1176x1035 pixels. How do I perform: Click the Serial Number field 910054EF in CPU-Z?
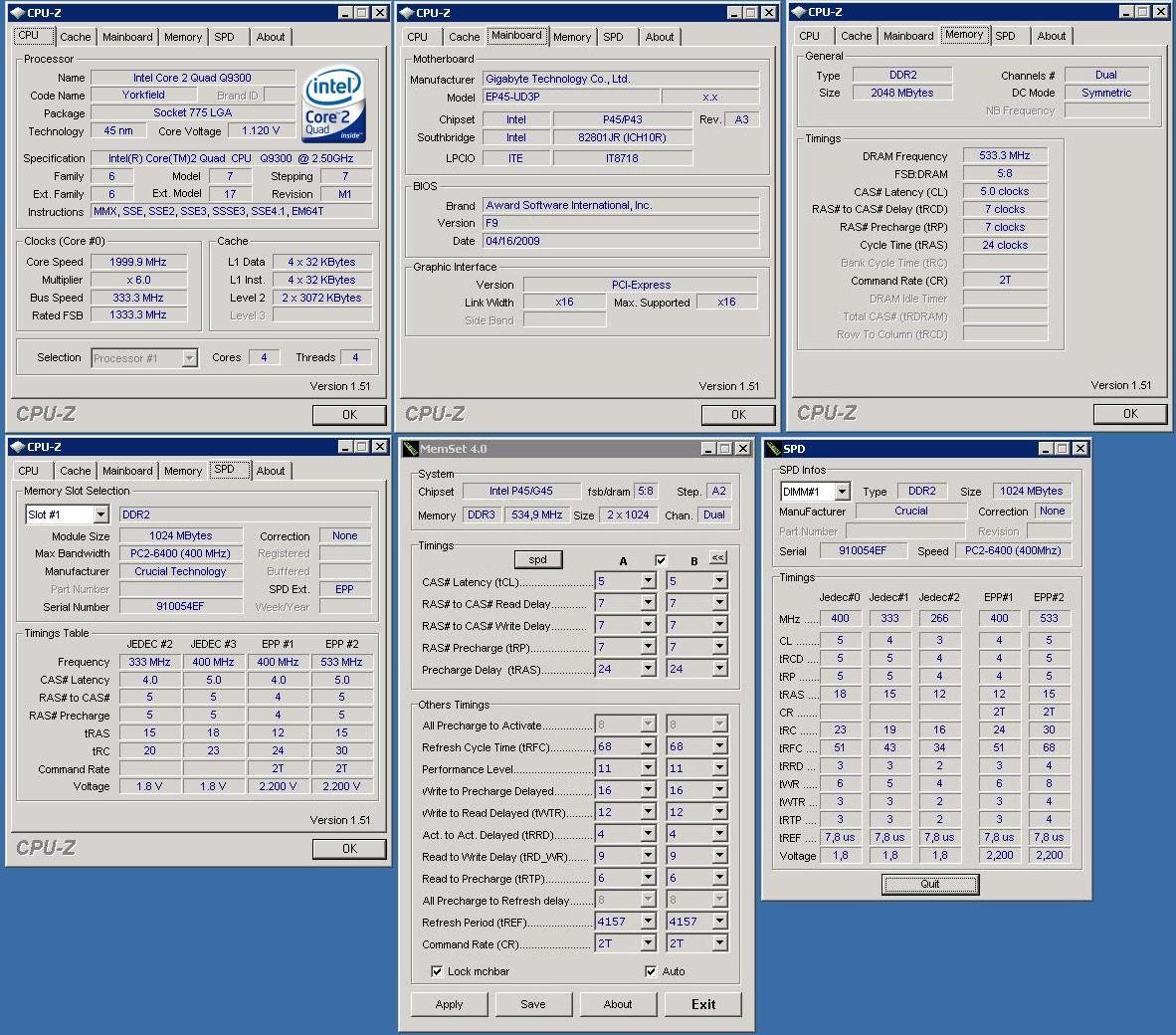(181, 607)
